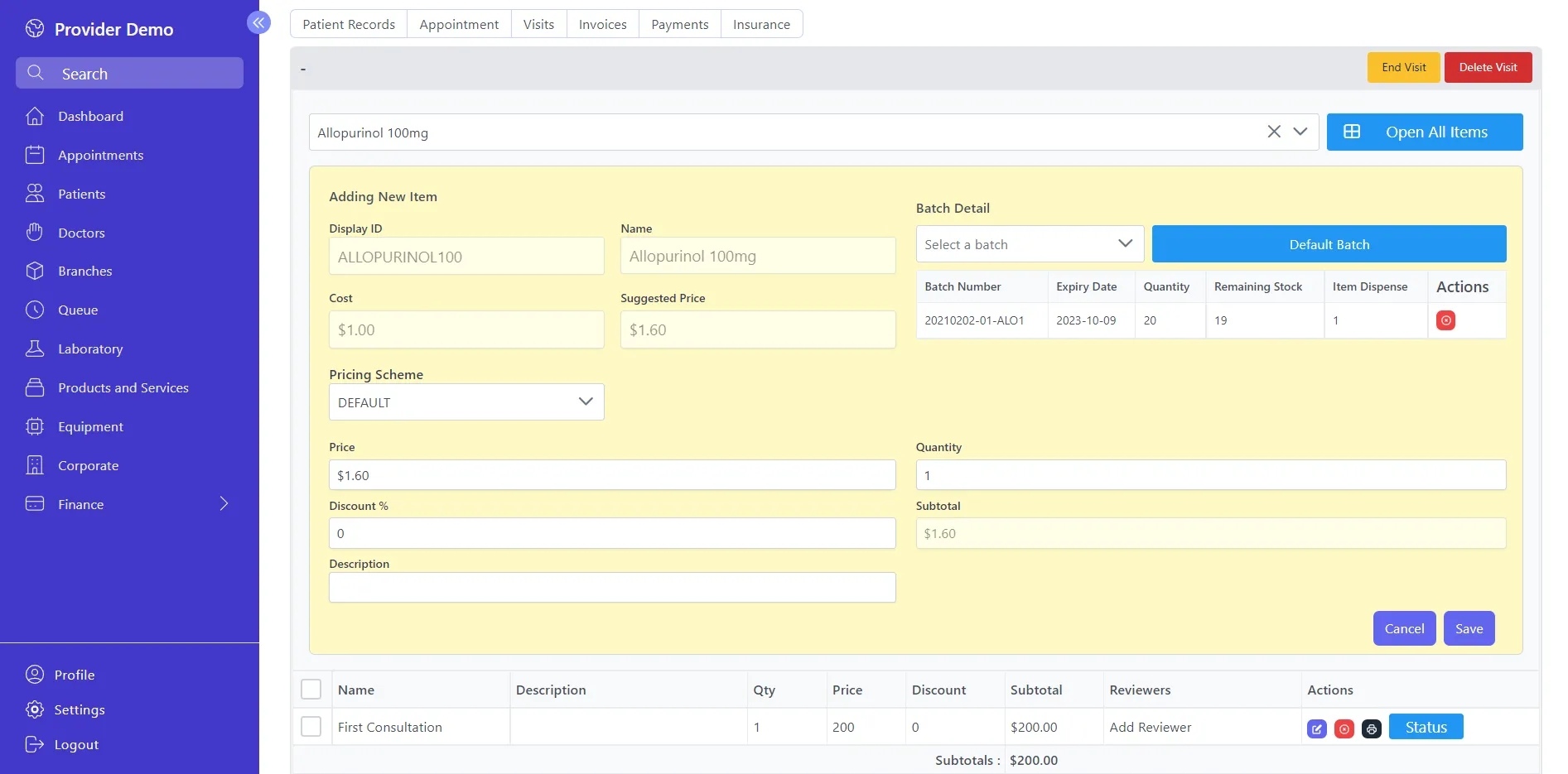Click the Status button for First Consultation
The height and width of the screenshot is (774, 1568).
click(1426, 727)
